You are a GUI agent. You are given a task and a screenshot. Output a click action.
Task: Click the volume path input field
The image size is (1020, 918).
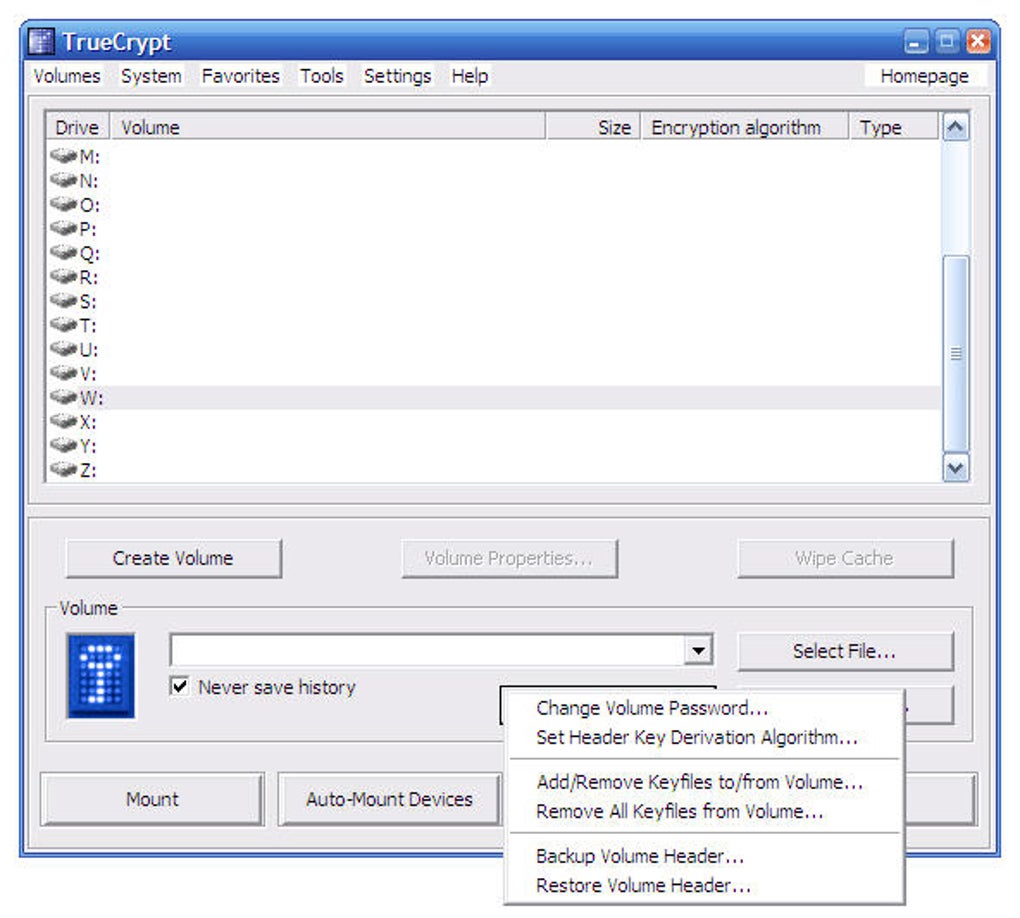coord(427,650)
